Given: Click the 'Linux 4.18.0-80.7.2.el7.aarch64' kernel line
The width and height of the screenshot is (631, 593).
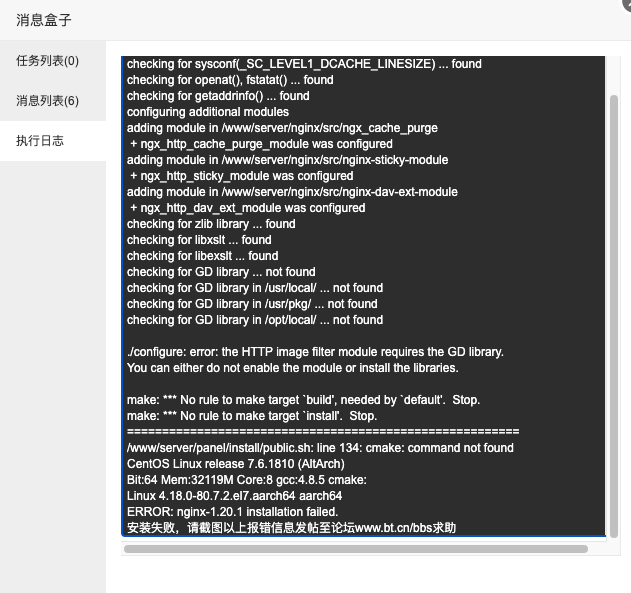Looking at the screenshot, I should pos(234,496).
